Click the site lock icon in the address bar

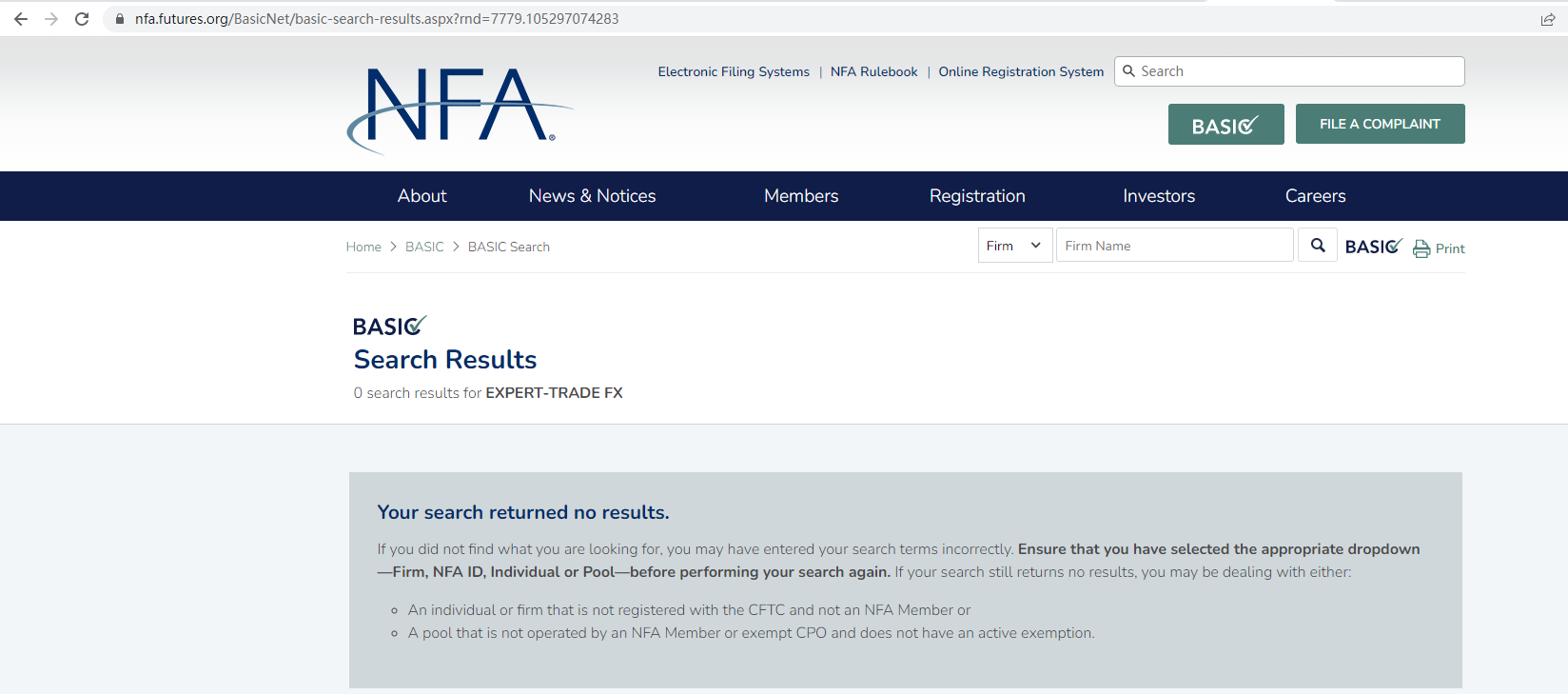pos(120,19)
